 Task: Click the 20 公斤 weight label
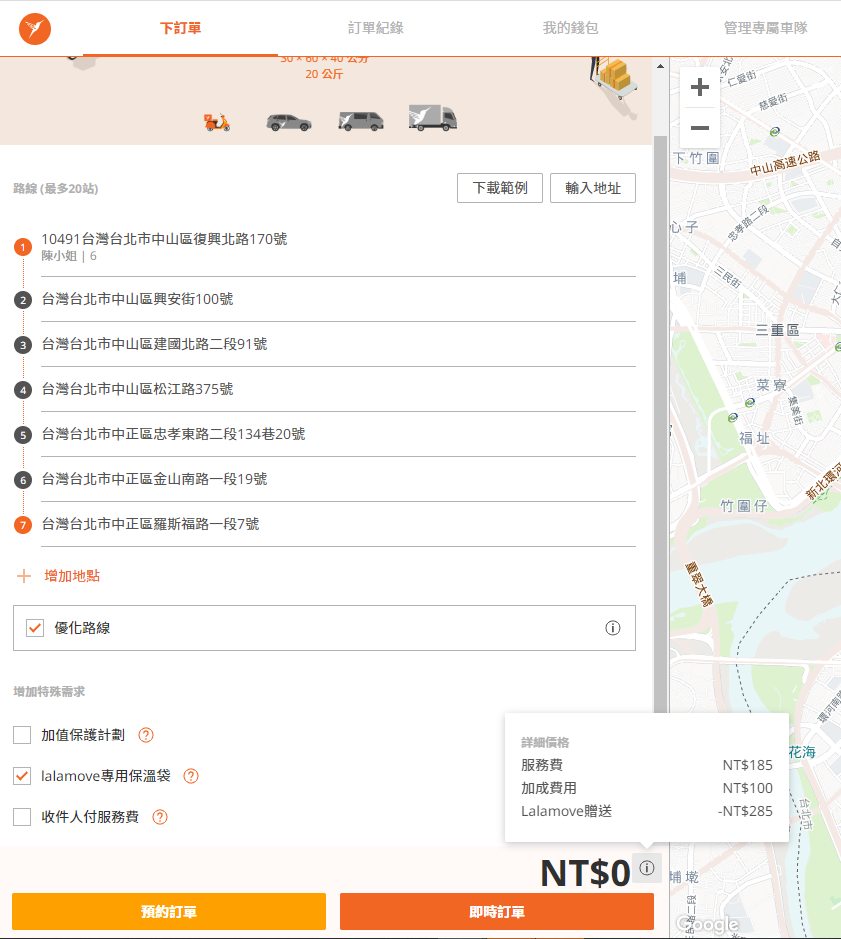pyautogui.click(x=324, y=74)
